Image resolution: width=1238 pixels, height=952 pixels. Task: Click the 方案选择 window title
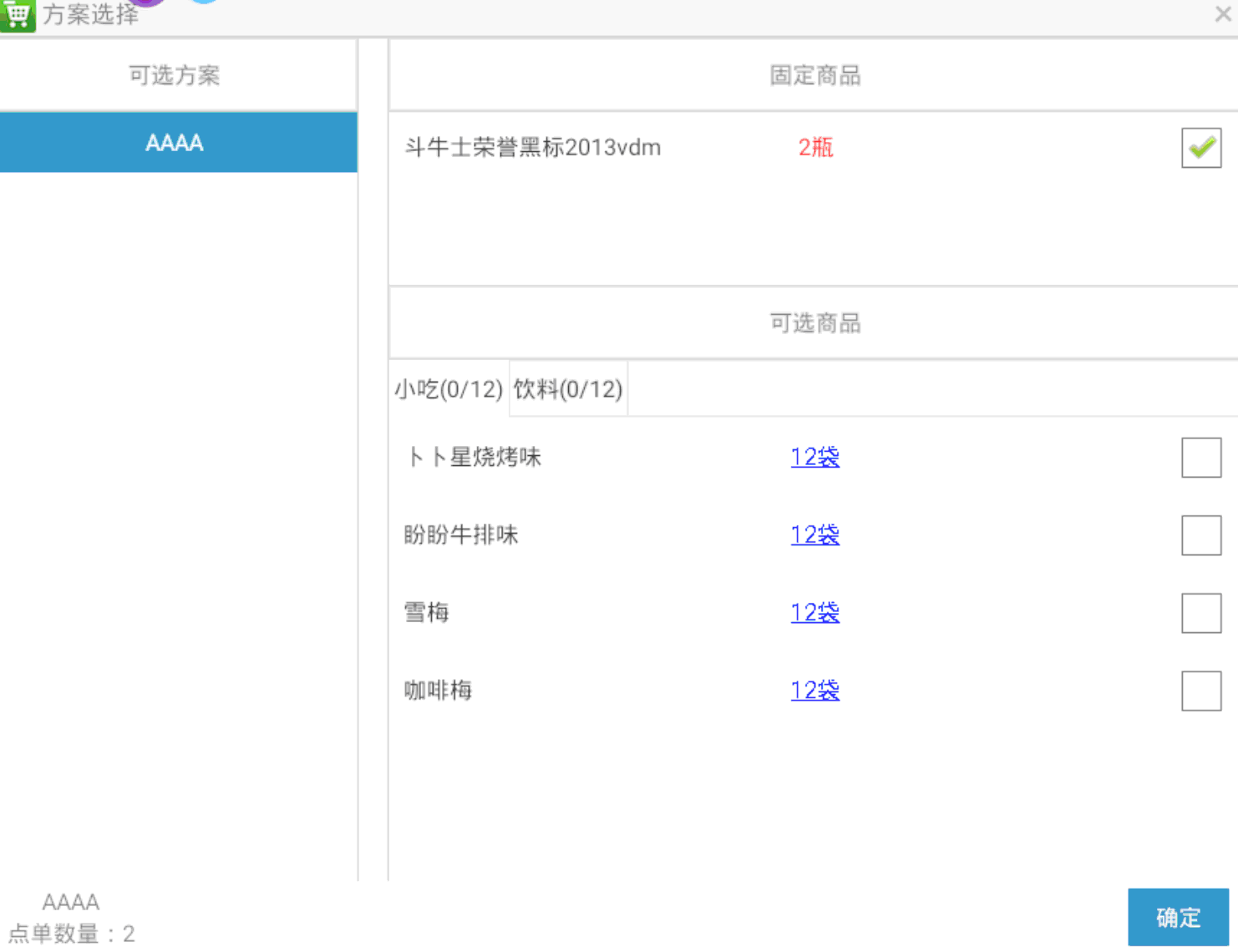pos(91,14)
